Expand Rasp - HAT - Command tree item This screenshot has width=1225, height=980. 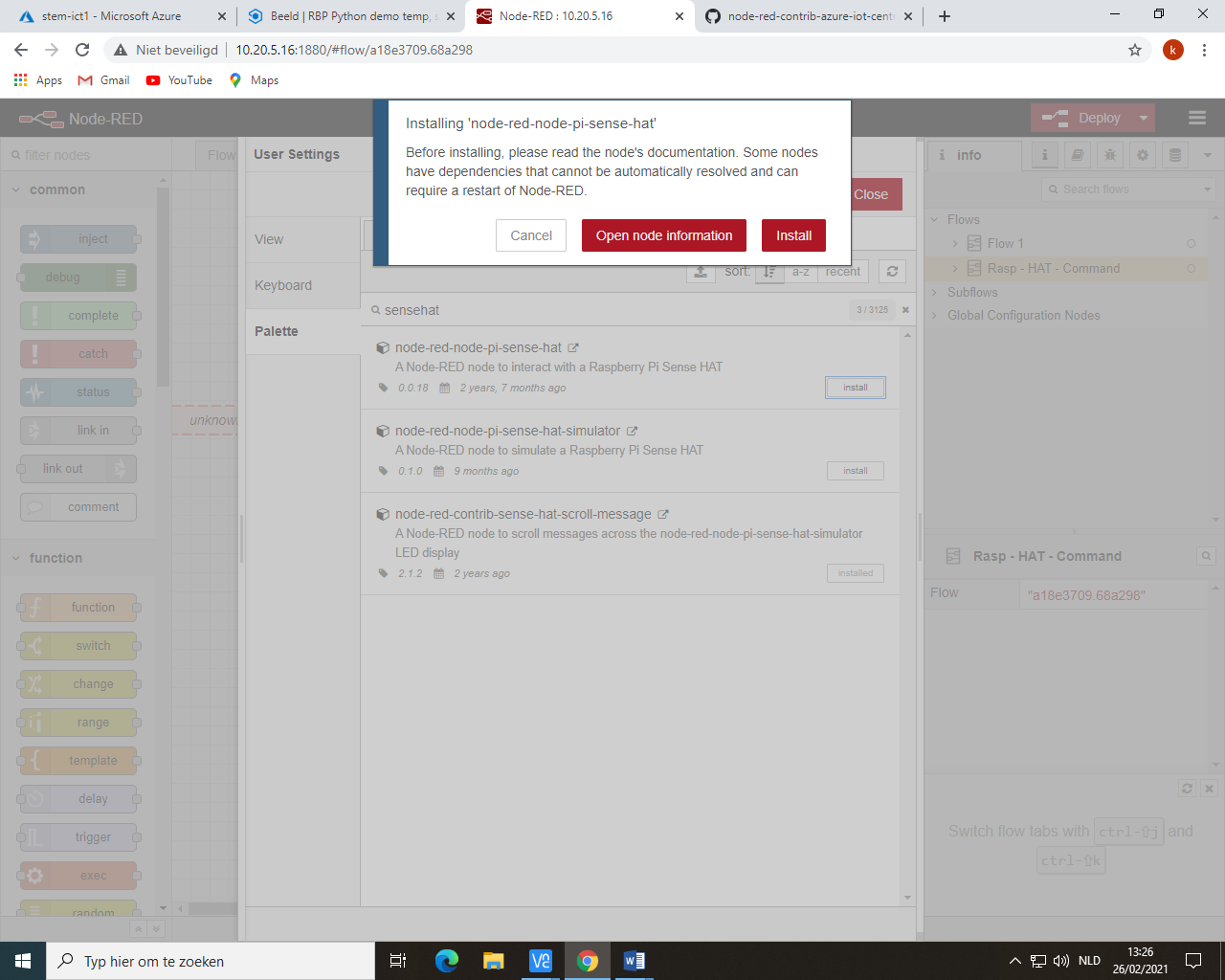954,268
